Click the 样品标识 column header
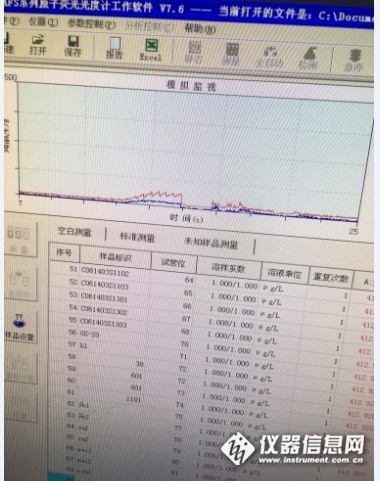380x481 pixels. coord(115,257)
